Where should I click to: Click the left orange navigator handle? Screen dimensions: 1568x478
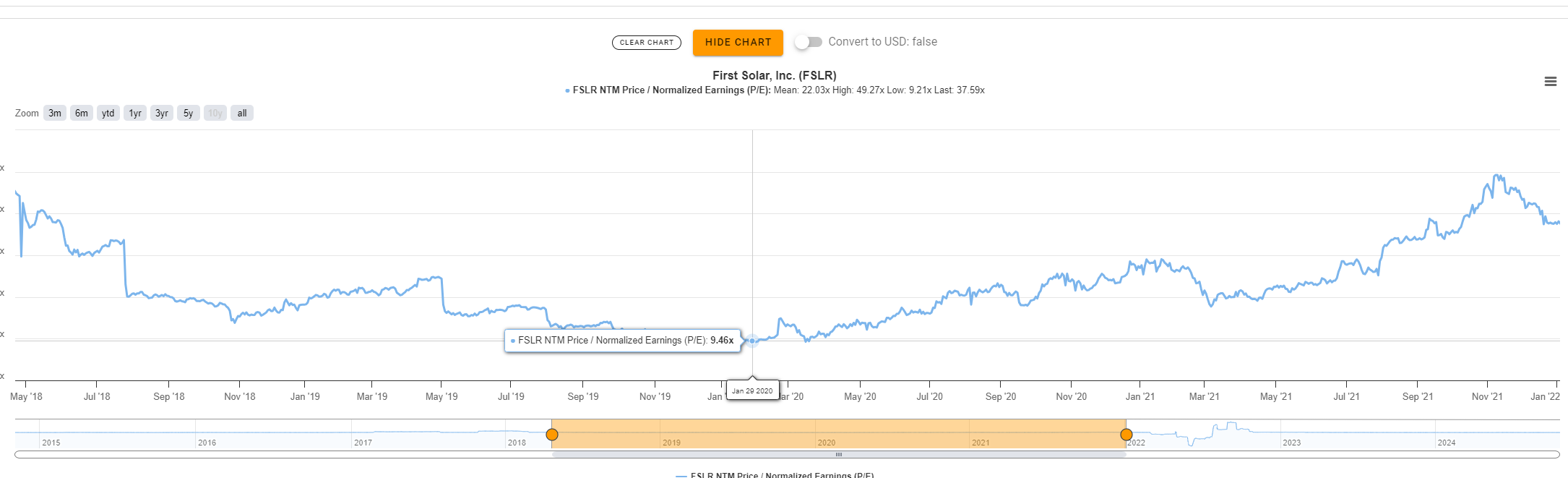point(552,435)
